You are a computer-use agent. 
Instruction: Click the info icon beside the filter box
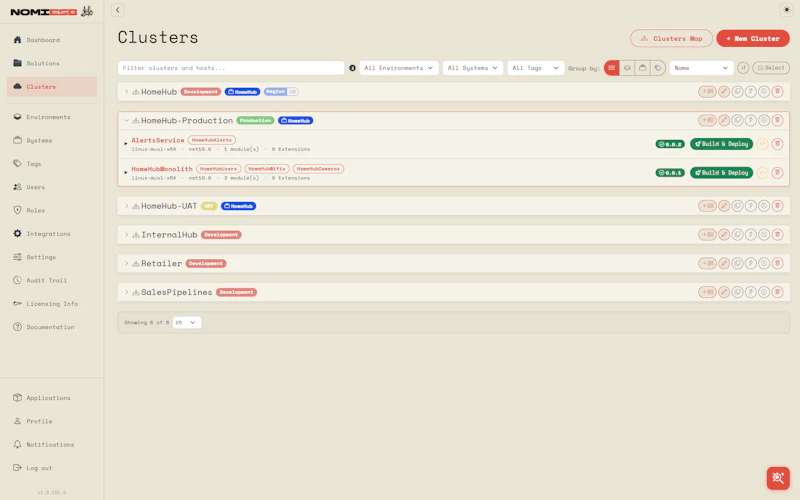[x=352, y=68]
